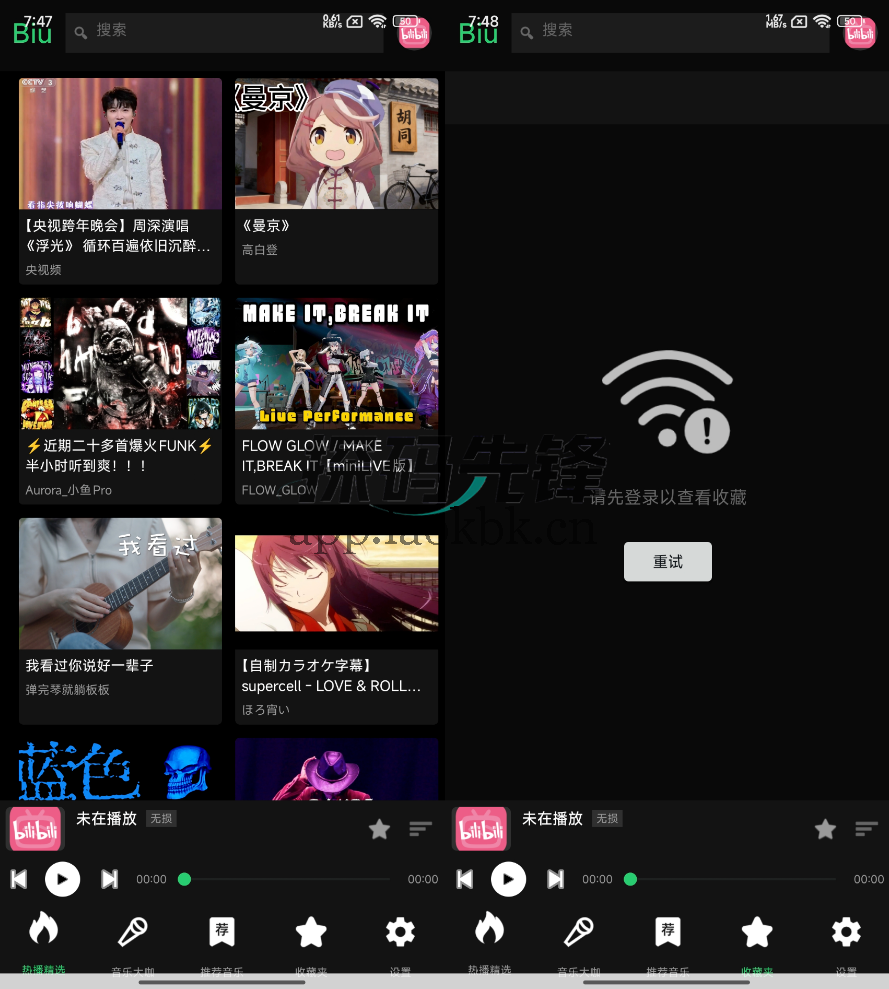Click the search field above the video grid
This screenshot has height=989, width=889.
tap(224, 32)
